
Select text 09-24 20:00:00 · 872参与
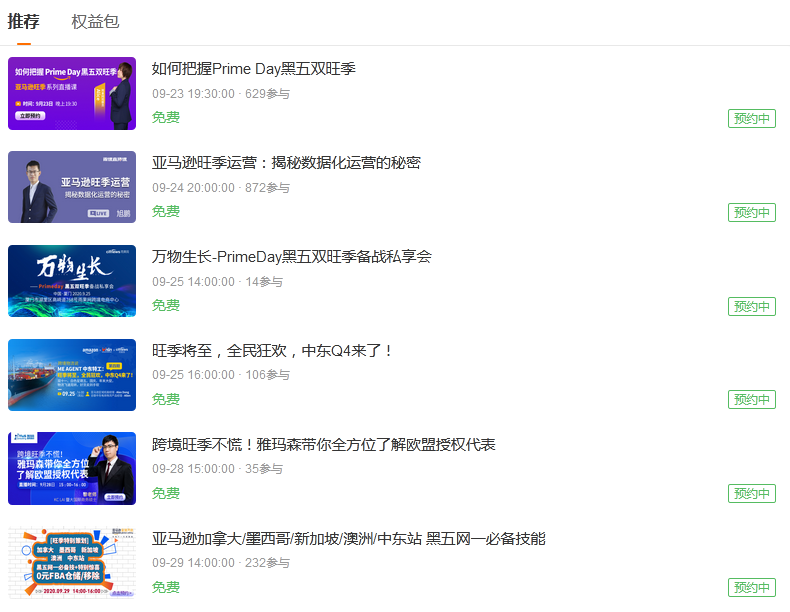click(221, 188)
